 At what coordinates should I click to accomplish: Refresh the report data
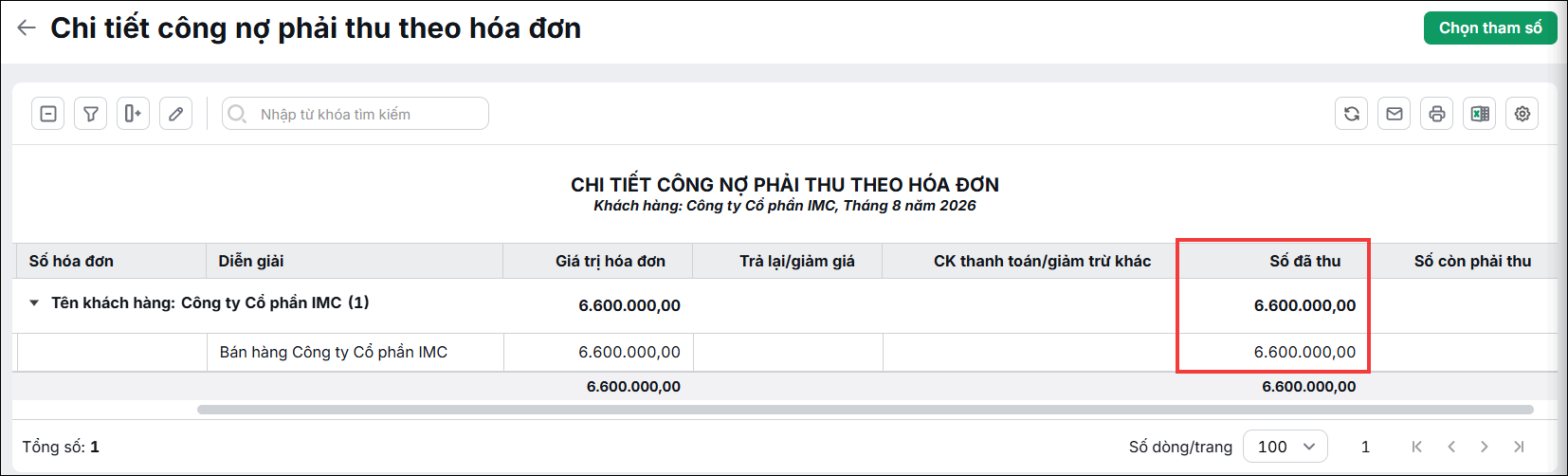(1352, 114)
